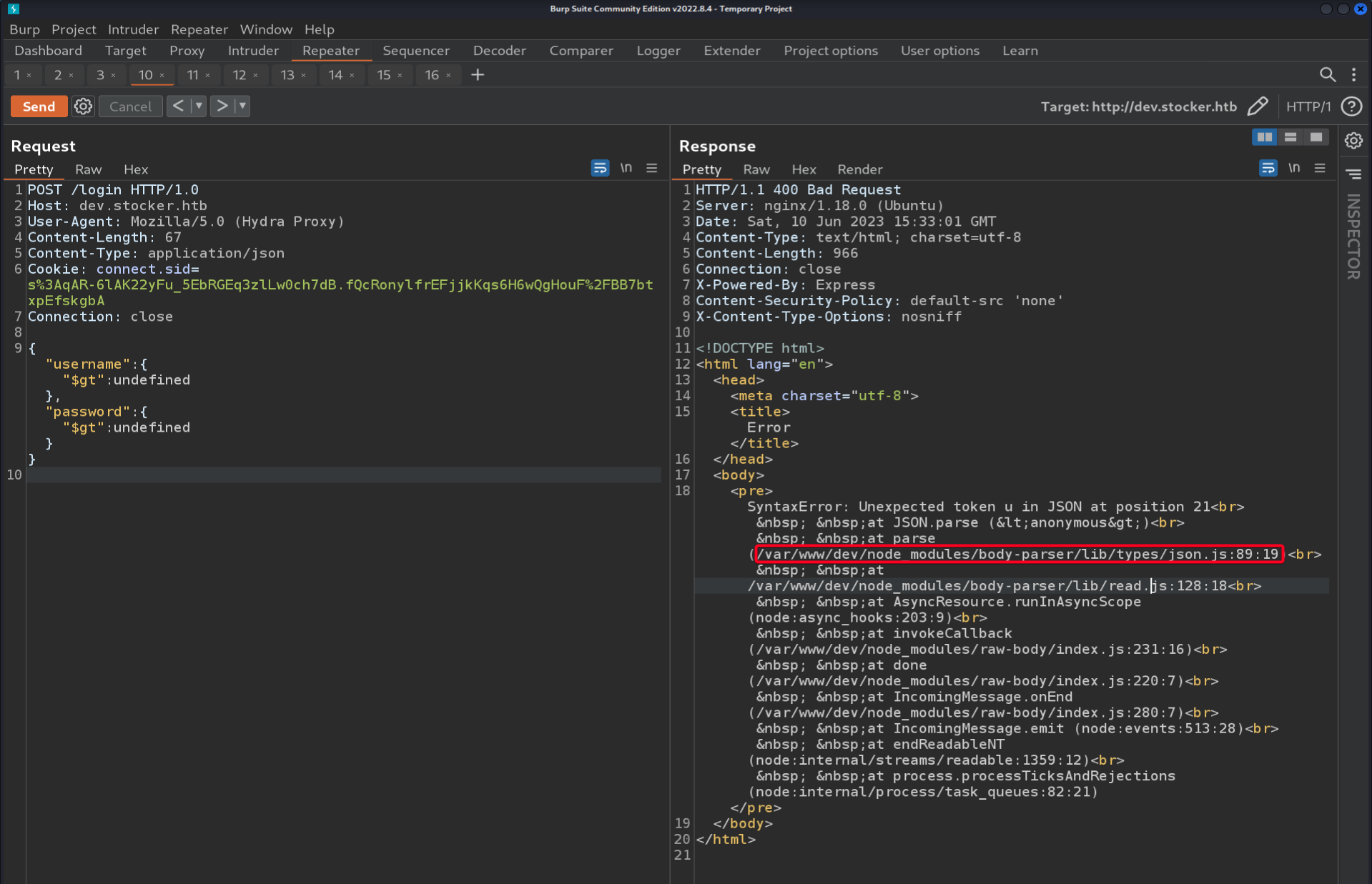Click the Content-Type application/json header line

pyautogui.click(x=156, y=253)
